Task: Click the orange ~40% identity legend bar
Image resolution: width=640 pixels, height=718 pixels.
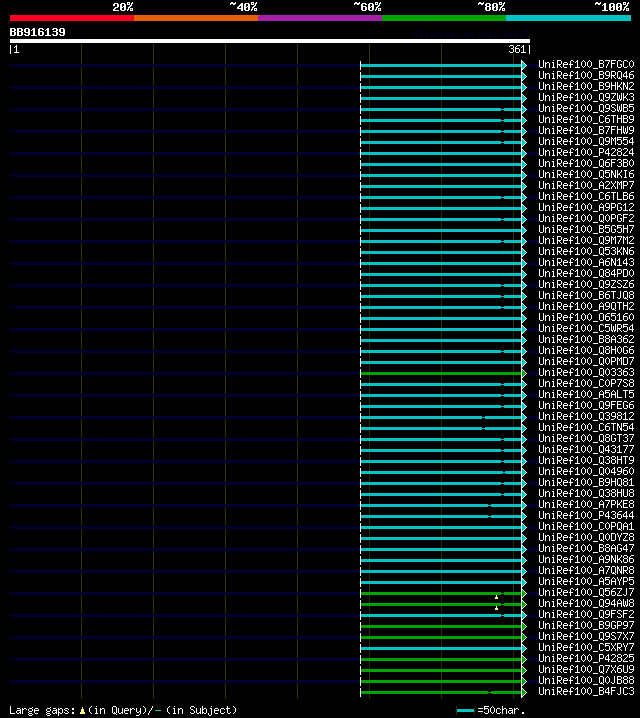Action: pyautogui.click(x=196, y=18)
